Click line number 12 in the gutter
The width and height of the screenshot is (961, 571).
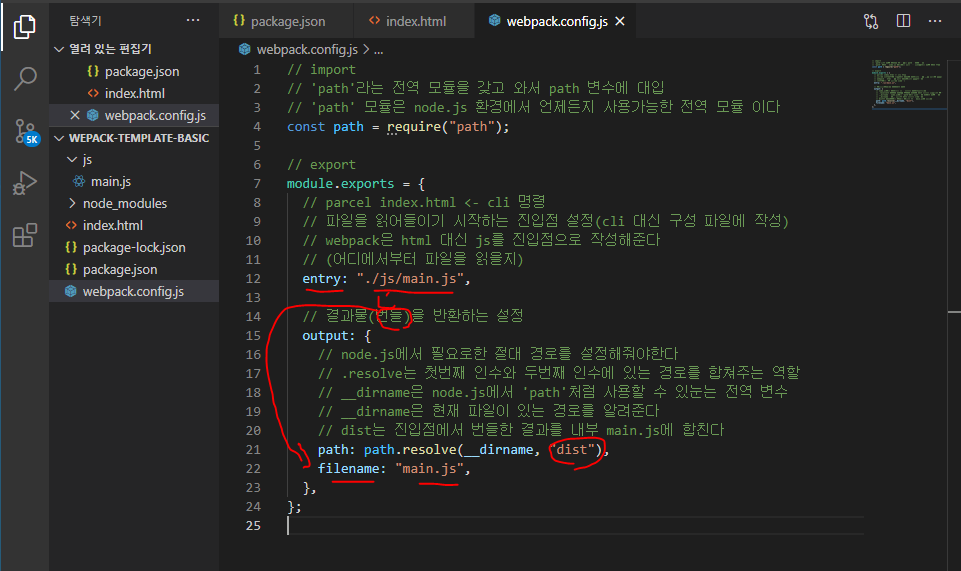(x=253, y=279)
